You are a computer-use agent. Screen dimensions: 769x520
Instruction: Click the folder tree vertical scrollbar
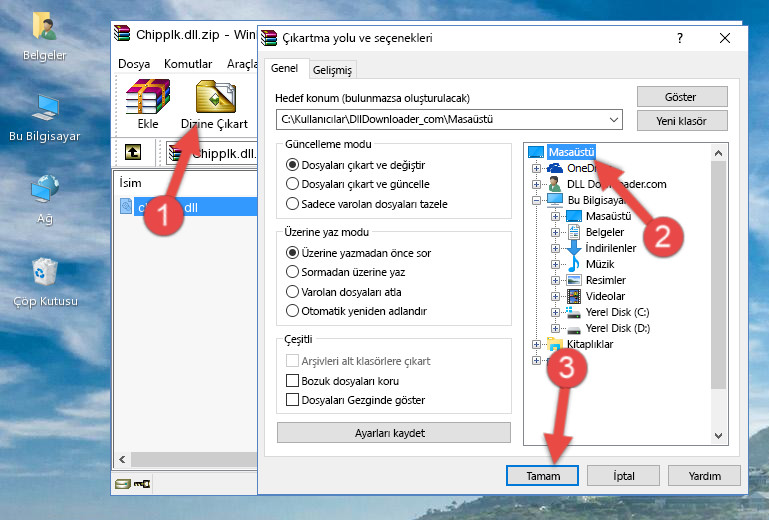pos(718,275)
